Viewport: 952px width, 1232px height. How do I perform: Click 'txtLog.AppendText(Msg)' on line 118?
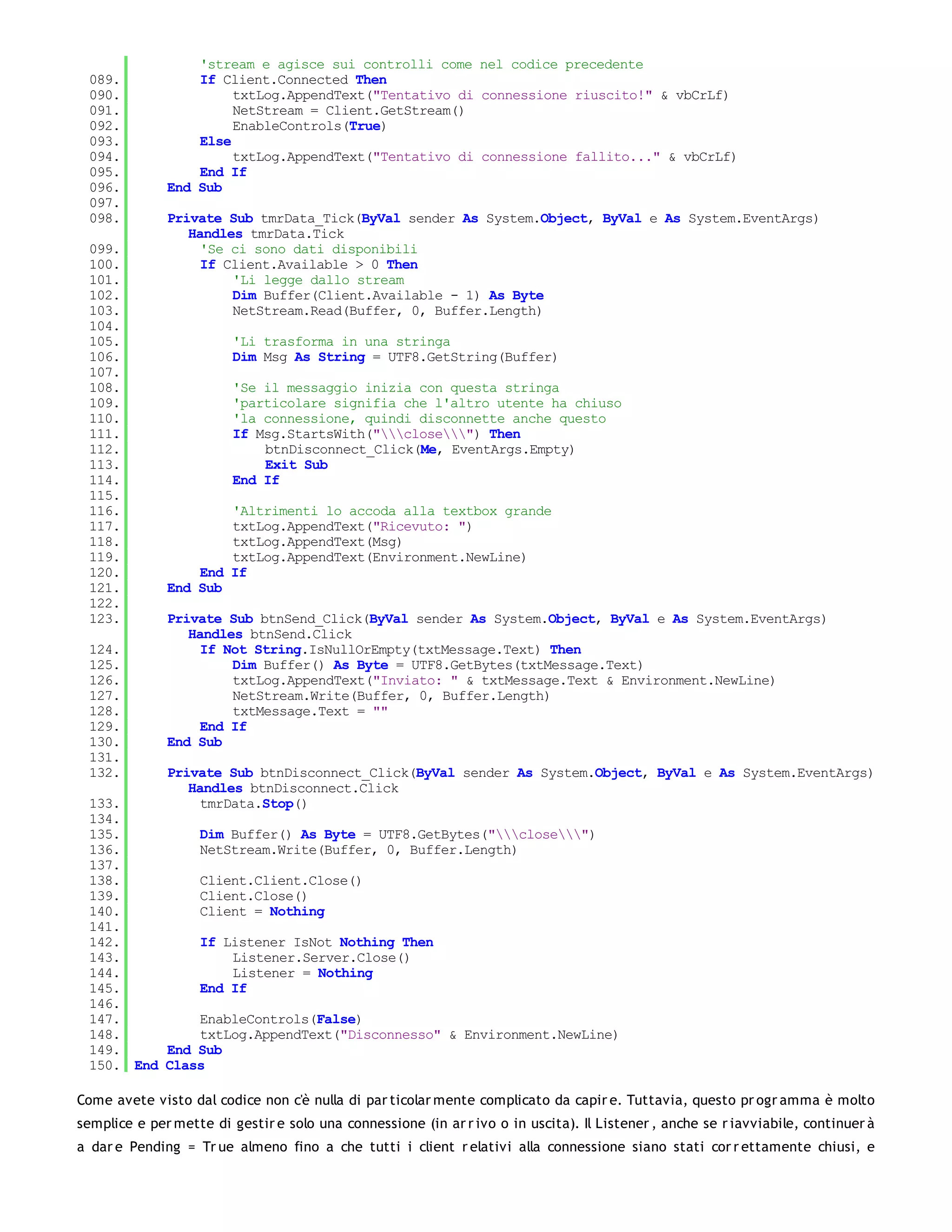(x=317, y=542)
